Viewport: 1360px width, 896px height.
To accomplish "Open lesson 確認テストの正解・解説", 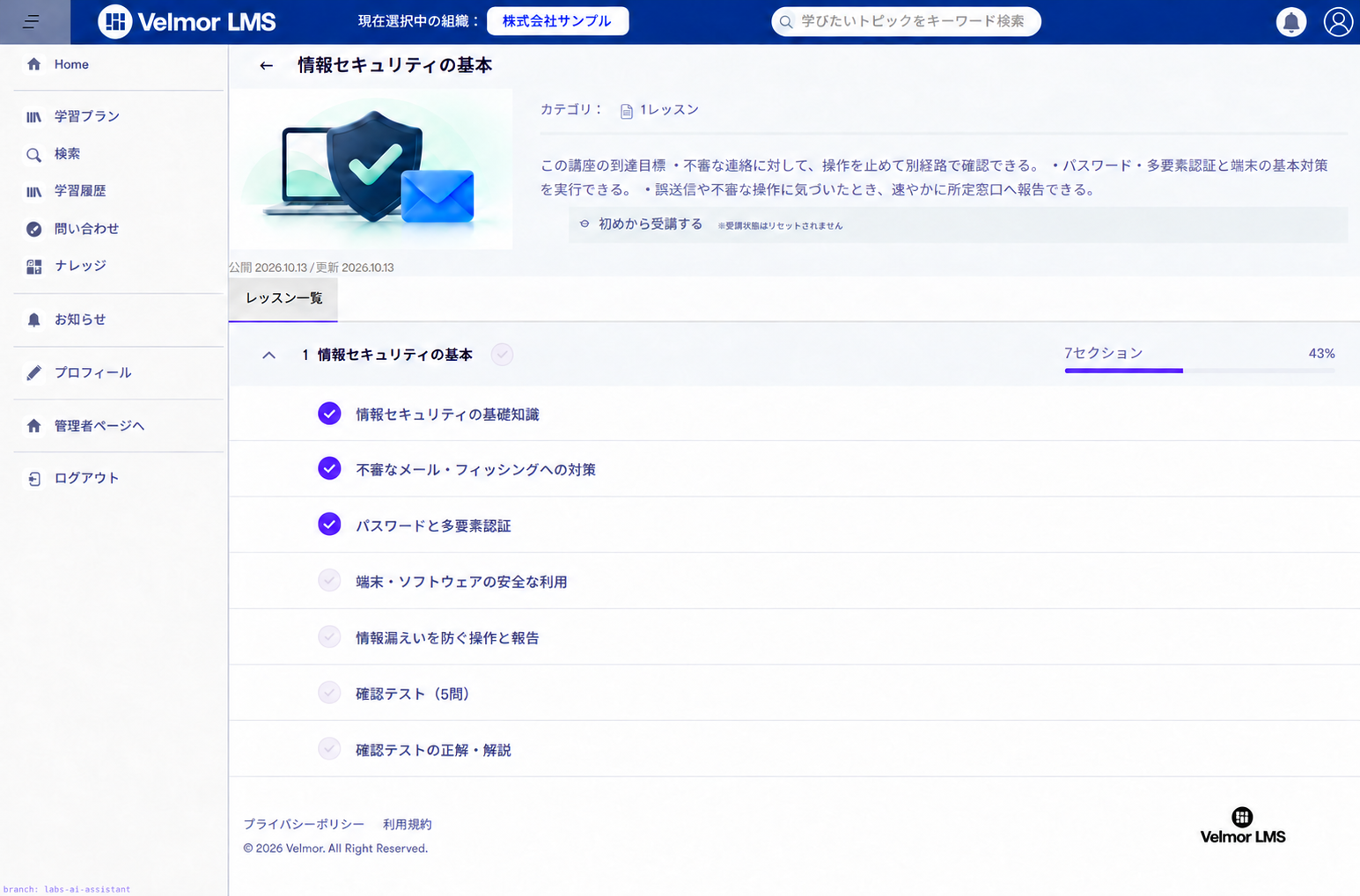I will click(433, 750).
